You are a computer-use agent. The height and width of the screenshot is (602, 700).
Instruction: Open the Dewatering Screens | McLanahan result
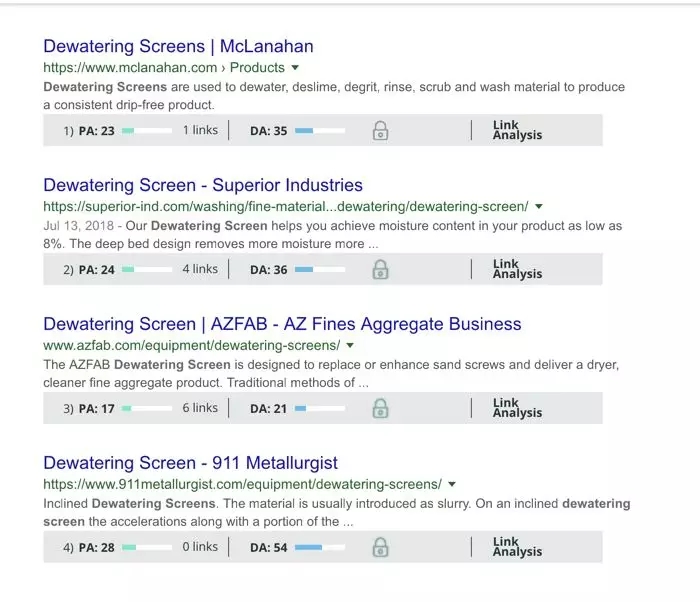[178, 46]
